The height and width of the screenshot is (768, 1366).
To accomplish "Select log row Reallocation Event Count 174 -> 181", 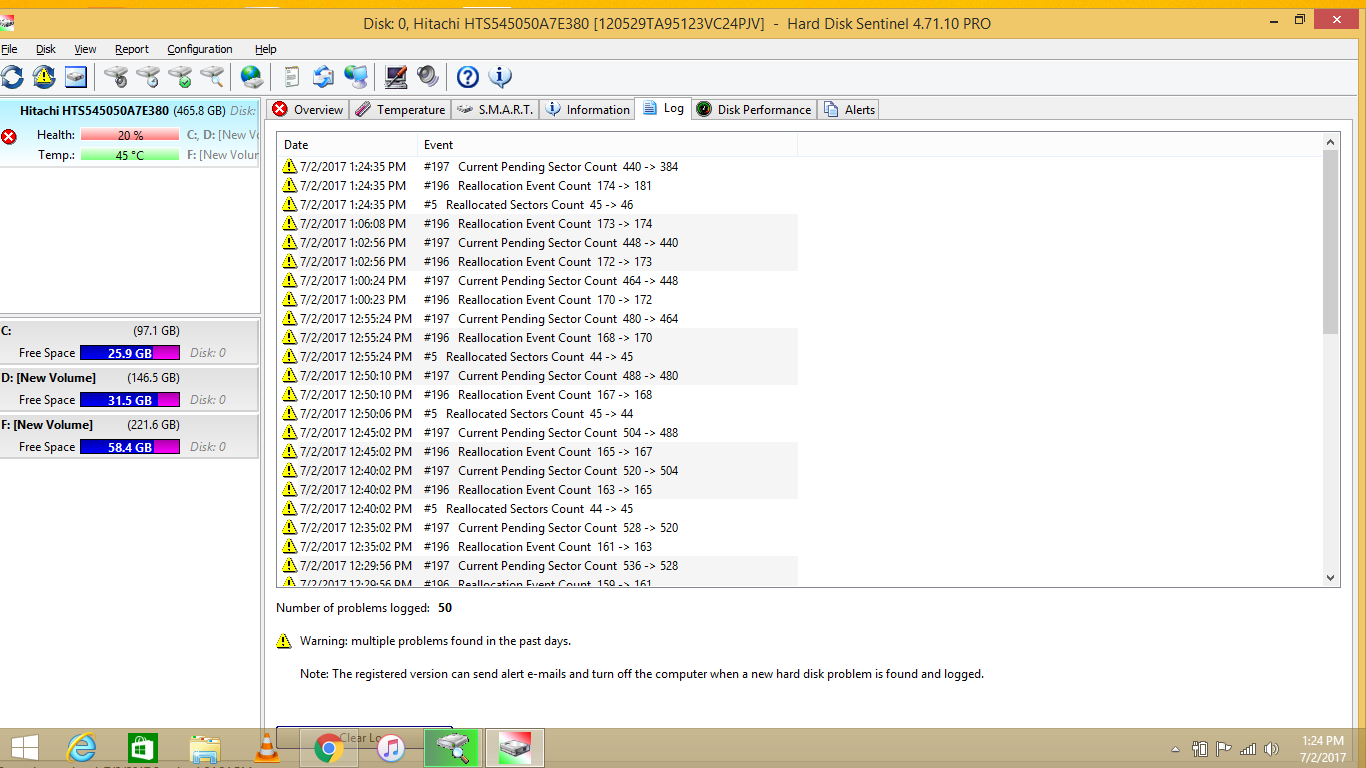I will point(538,186).
